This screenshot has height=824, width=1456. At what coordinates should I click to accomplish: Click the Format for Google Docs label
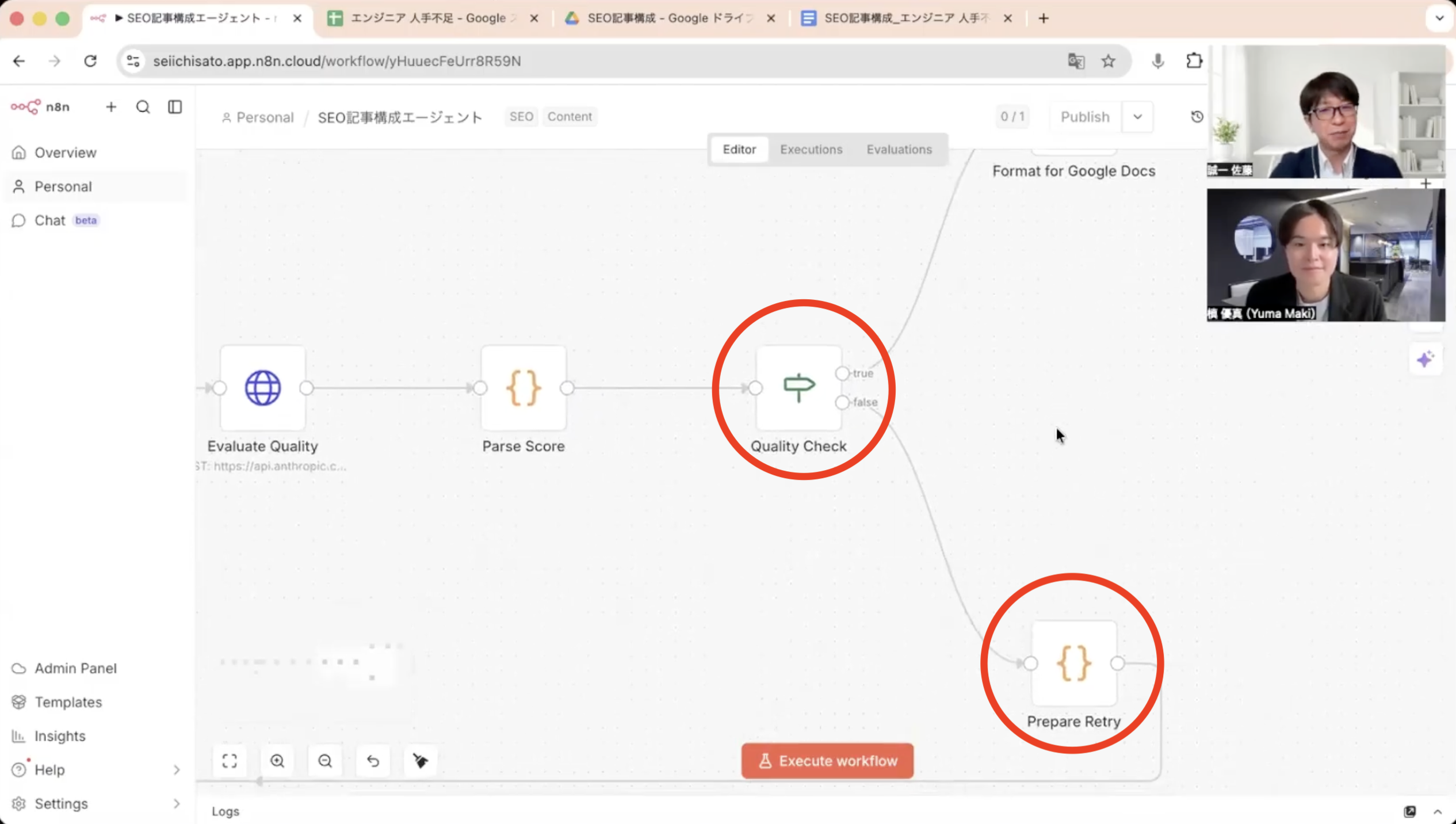(1073, 171)
